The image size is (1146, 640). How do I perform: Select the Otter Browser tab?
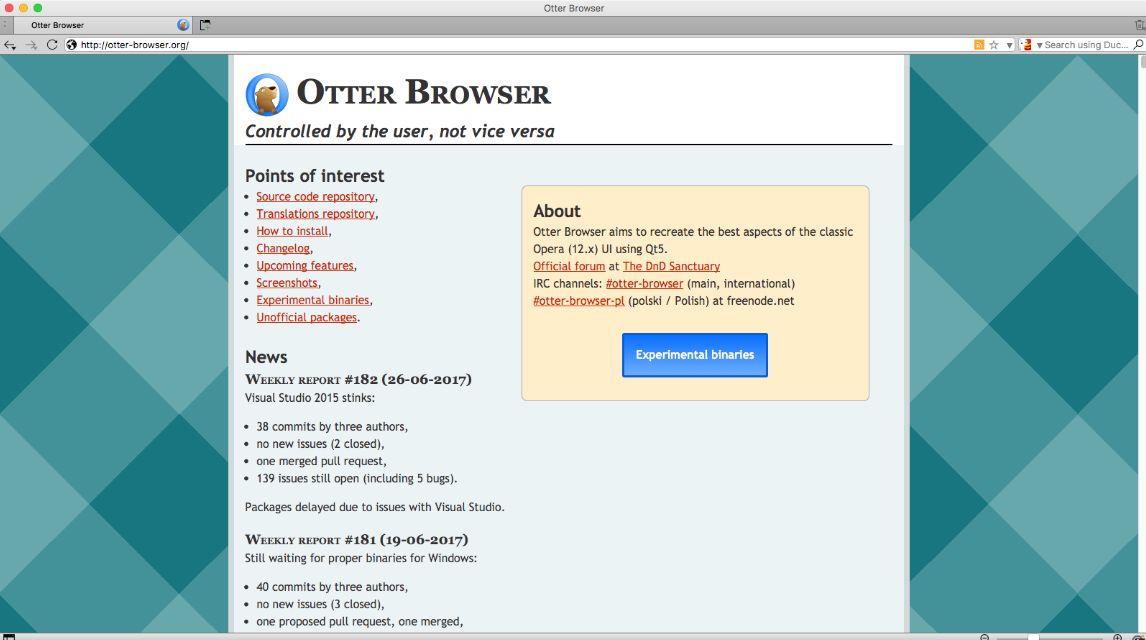pyautogui.click(x=102, y=25)
